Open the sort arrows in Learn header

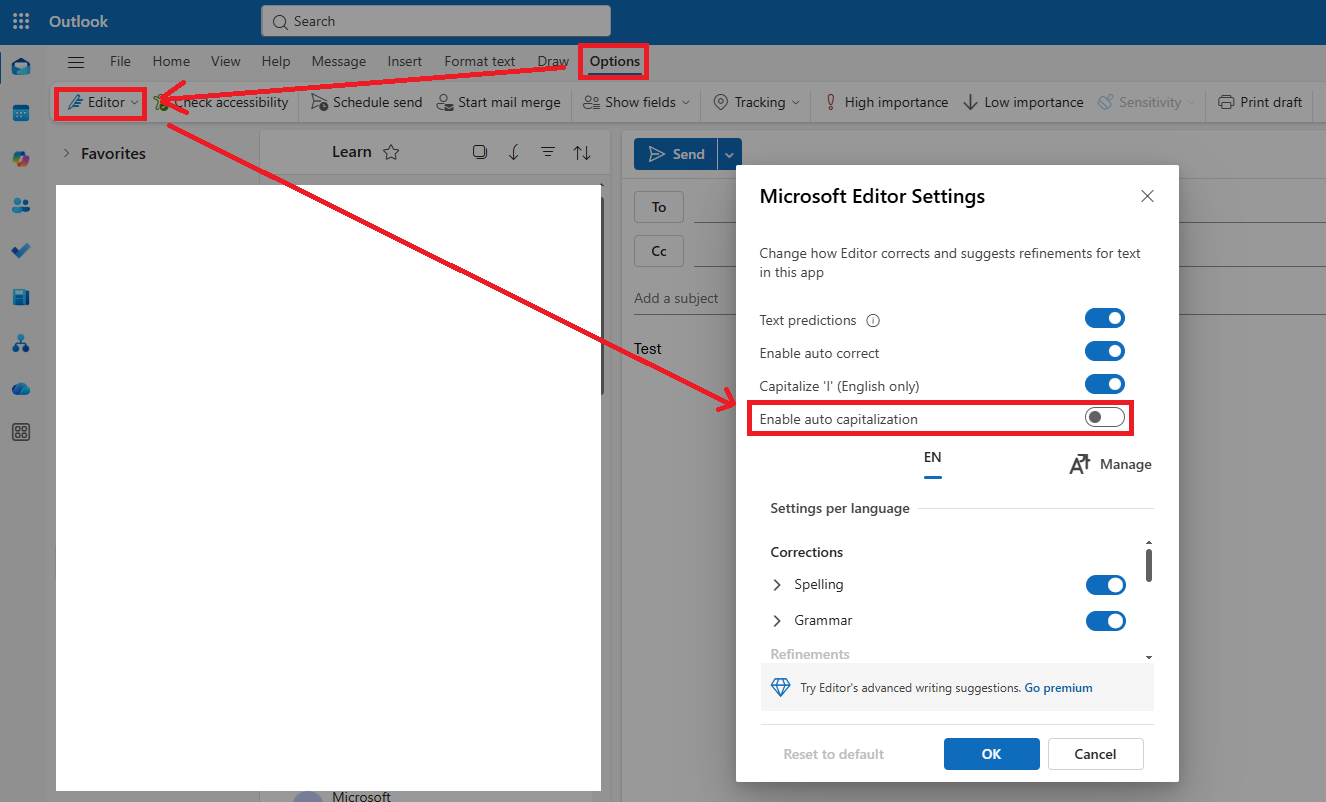582,153
